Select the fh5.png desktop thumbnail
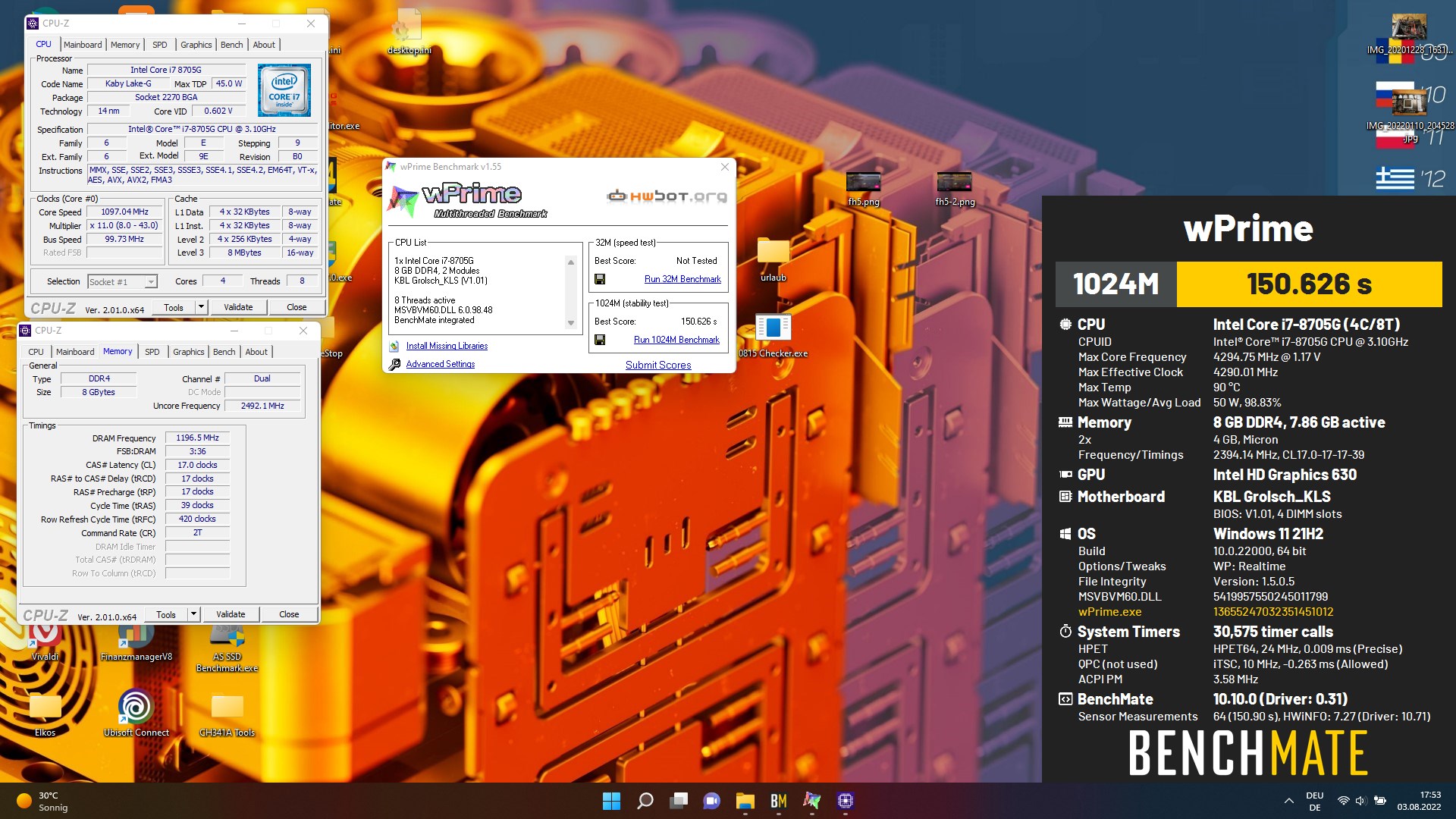 (x=864, y=188)
